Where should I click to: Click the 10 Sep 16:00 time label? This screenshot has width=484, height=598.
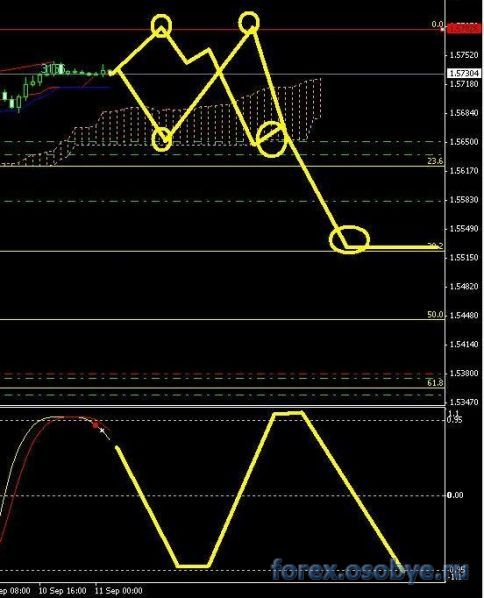[x=63, y=591]
